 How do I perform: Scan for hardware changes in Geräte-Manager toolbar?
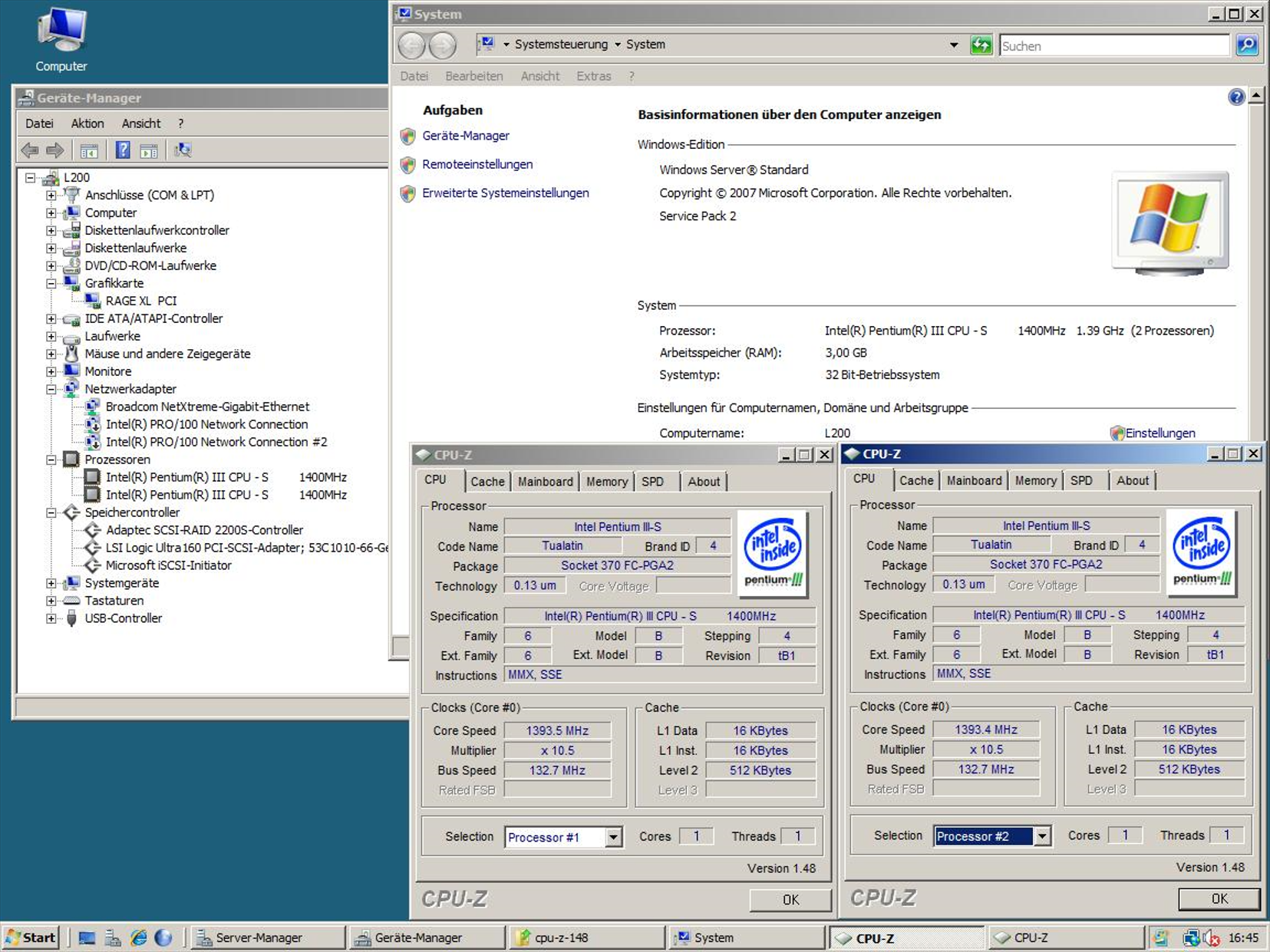(183, 150)
